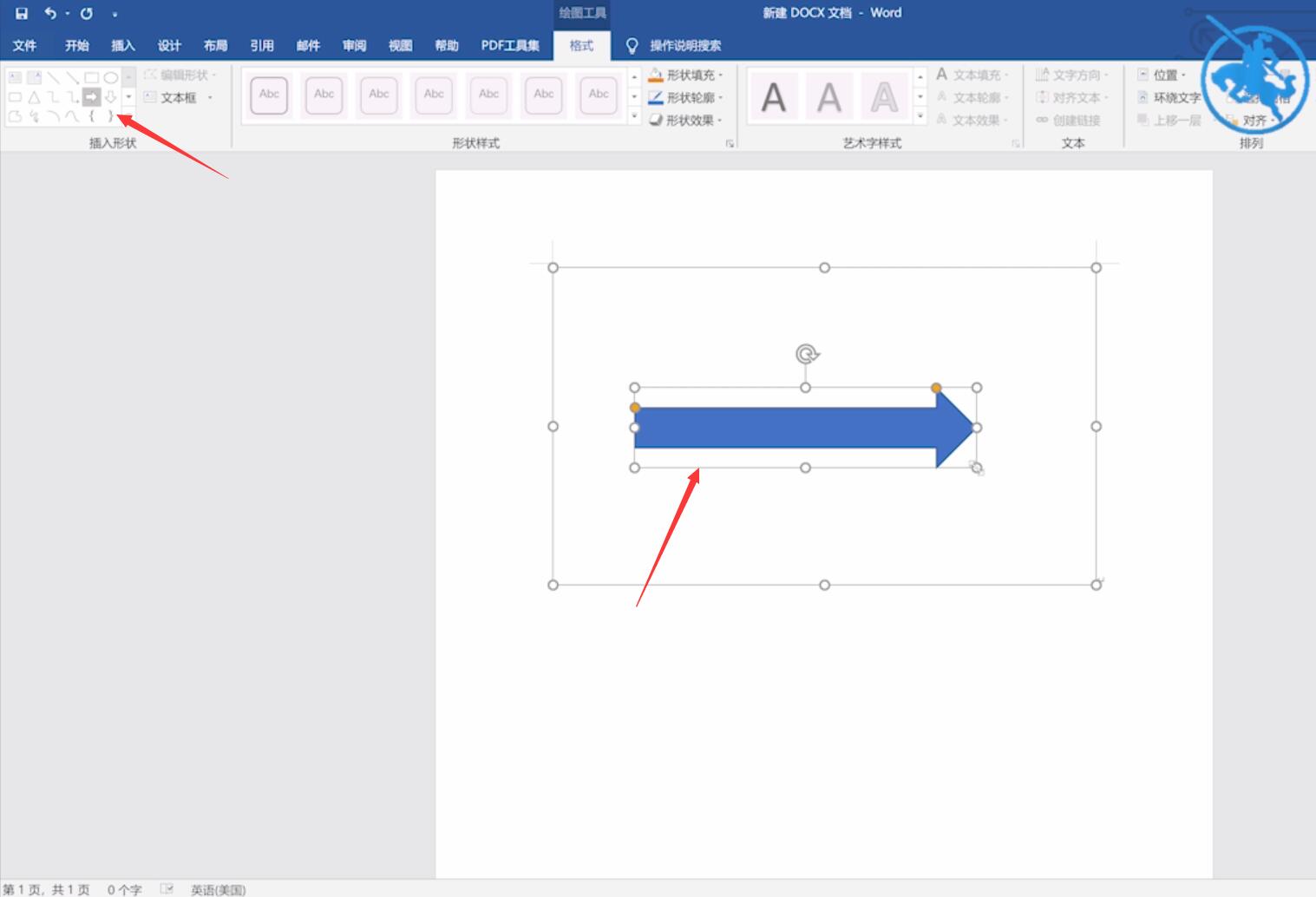Pick the horizontal text box shape
Viewport: 1316px width, 897px height.
[x=15, y=77]
